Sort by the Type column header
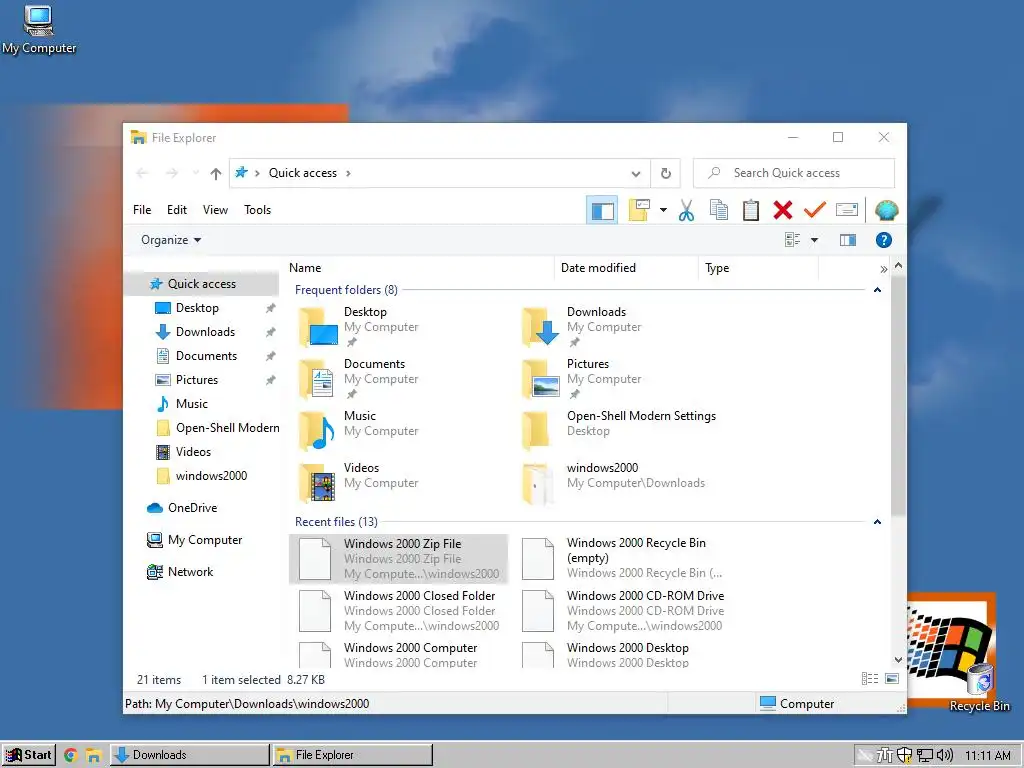This screenshot has height=768, width=1024. pos(758,268)
